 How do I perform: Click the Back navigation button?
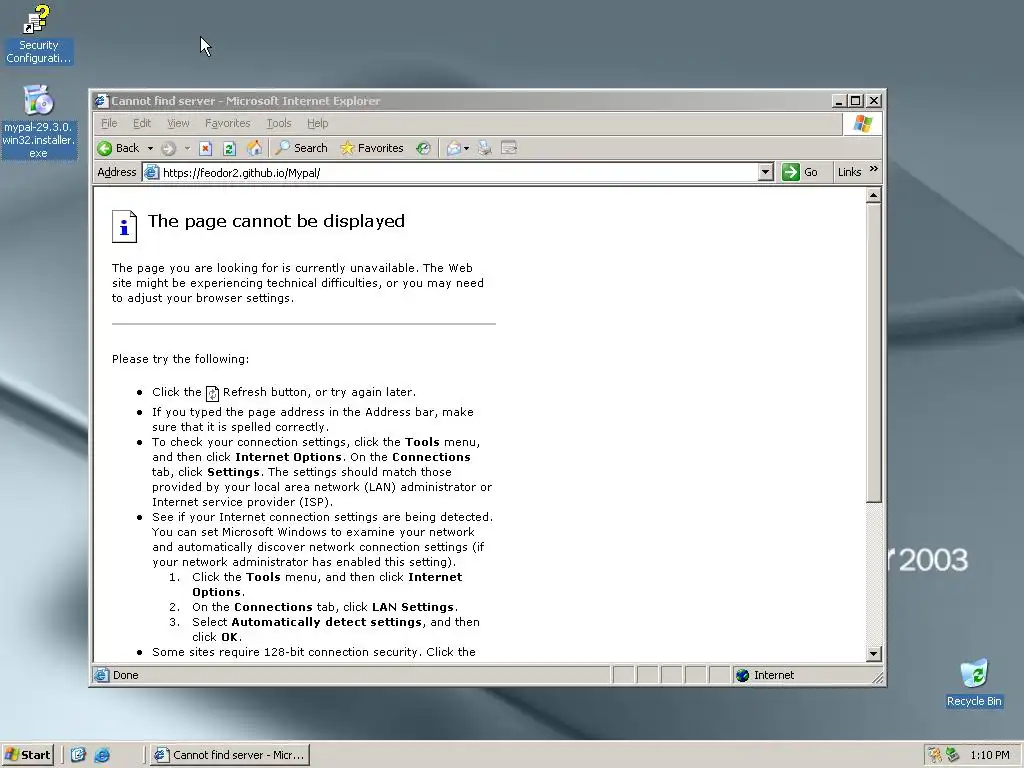[x=118, y=148]
